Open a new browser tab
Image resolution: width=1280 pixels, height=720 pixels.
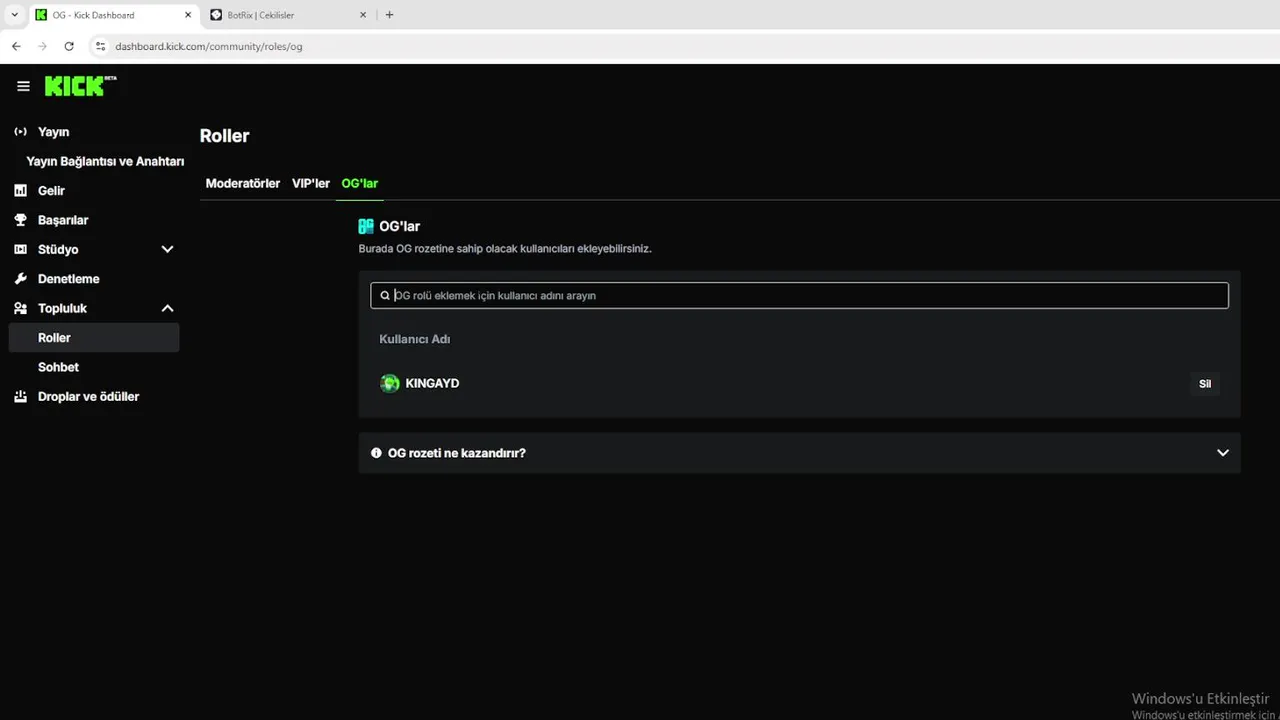pos(389,15)
